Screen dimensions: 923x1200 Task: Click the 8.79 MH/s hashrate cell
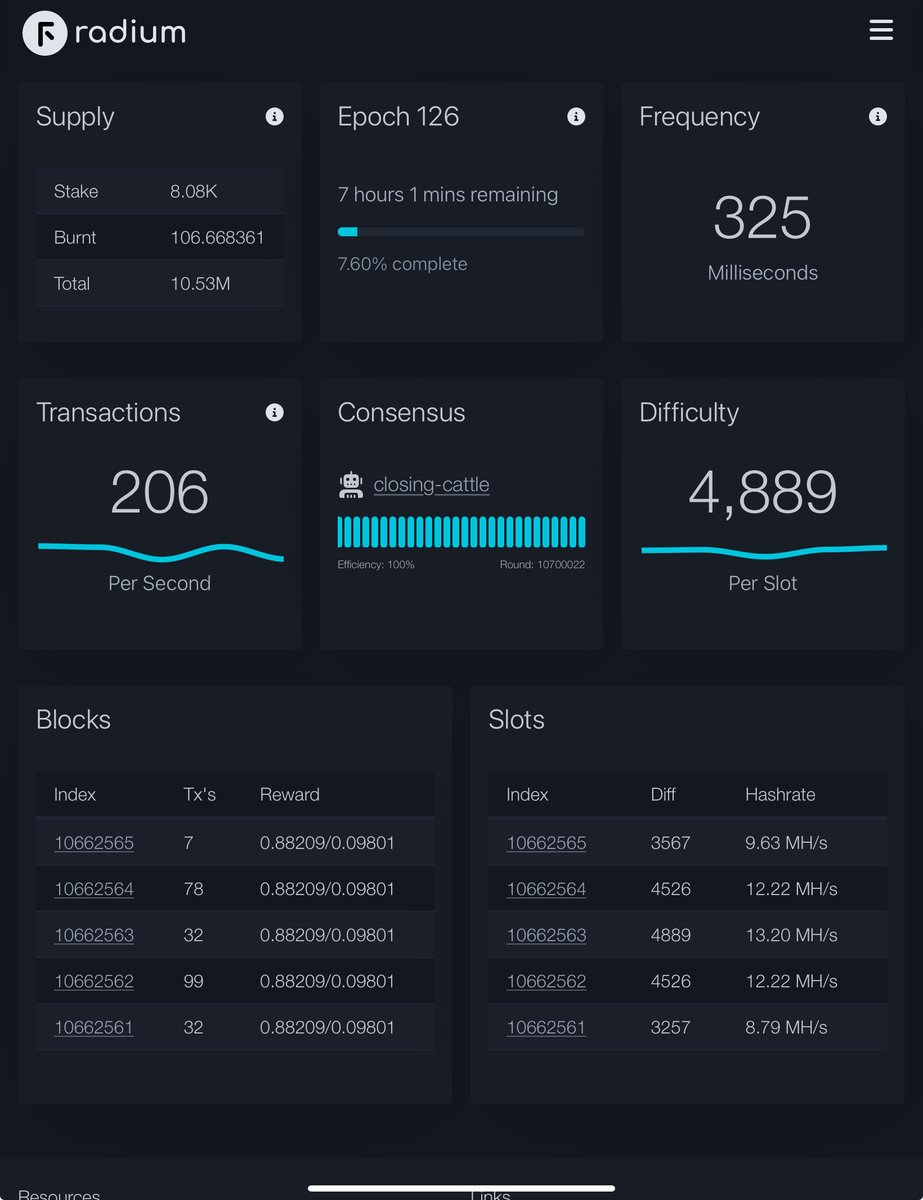click(x=786, y=1027)
